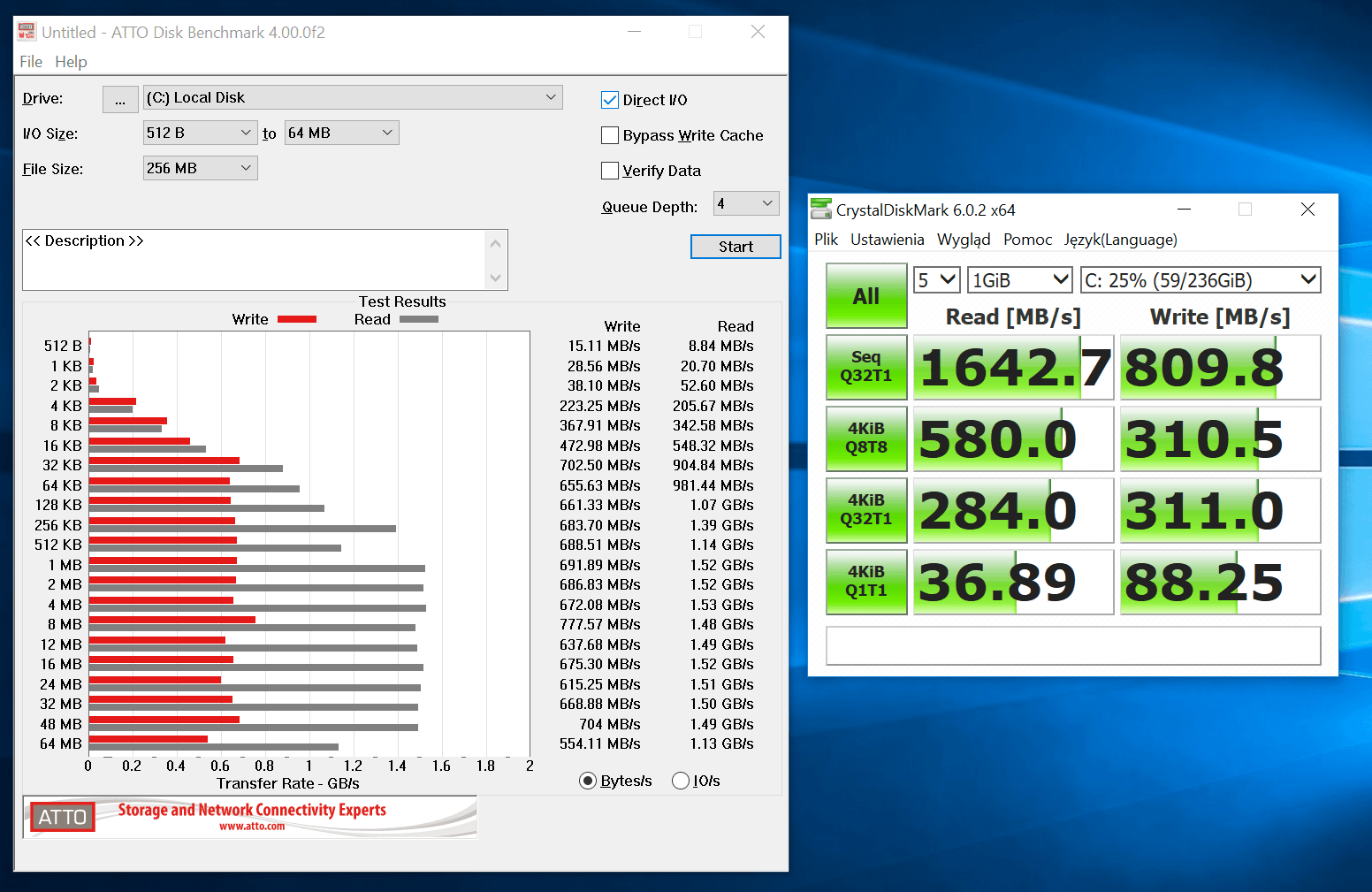Minimize the CrystalDiskMark window
Viewport: 1372px width, 892px height.
pos(1185,210)
